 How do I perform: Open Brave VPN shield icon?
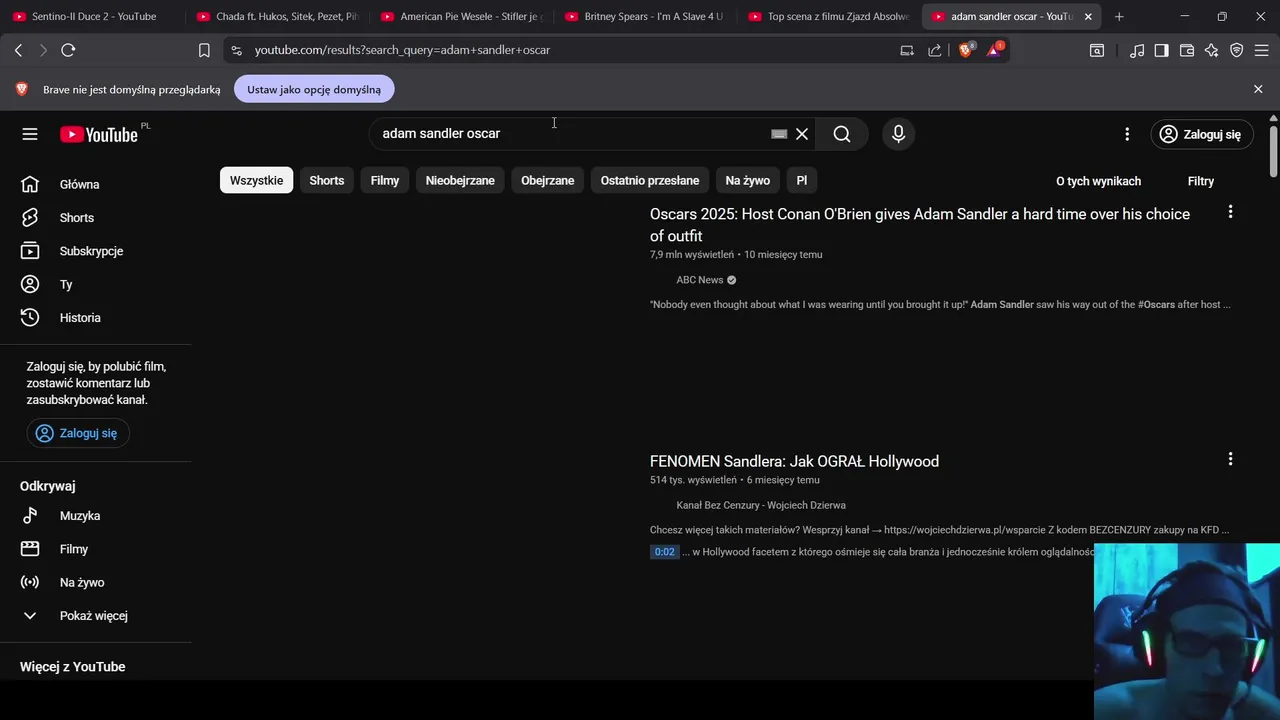pyautogui.click(x=1237, y=50)
